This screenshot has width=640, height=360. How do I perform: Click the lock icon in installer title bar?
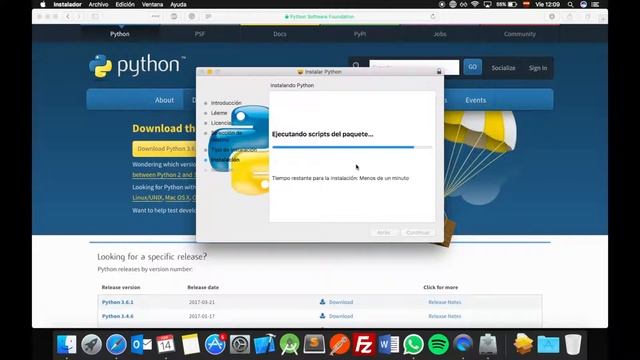tap(439, 71)
